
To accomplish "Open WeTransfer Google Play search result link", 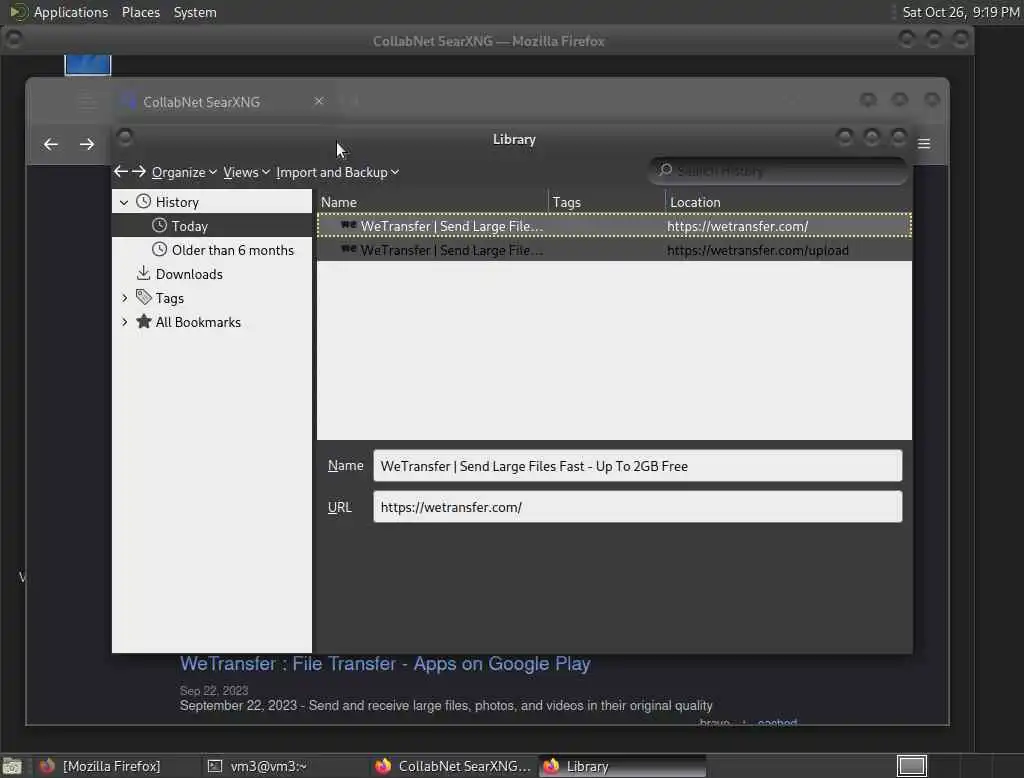I will pos(385,664).
